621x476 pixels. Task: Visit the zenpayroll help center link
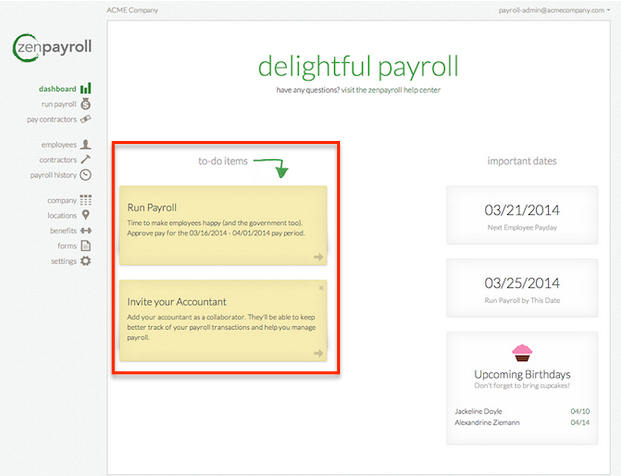tap(391, 90)
